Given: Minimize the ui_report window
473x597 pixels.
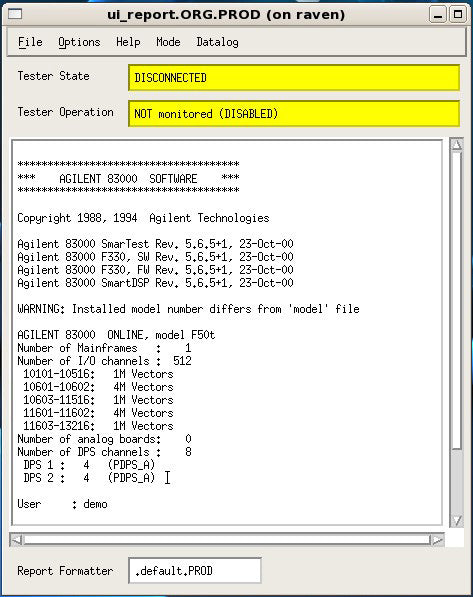Looking at the screenshot, I should (x=438, y=15).
